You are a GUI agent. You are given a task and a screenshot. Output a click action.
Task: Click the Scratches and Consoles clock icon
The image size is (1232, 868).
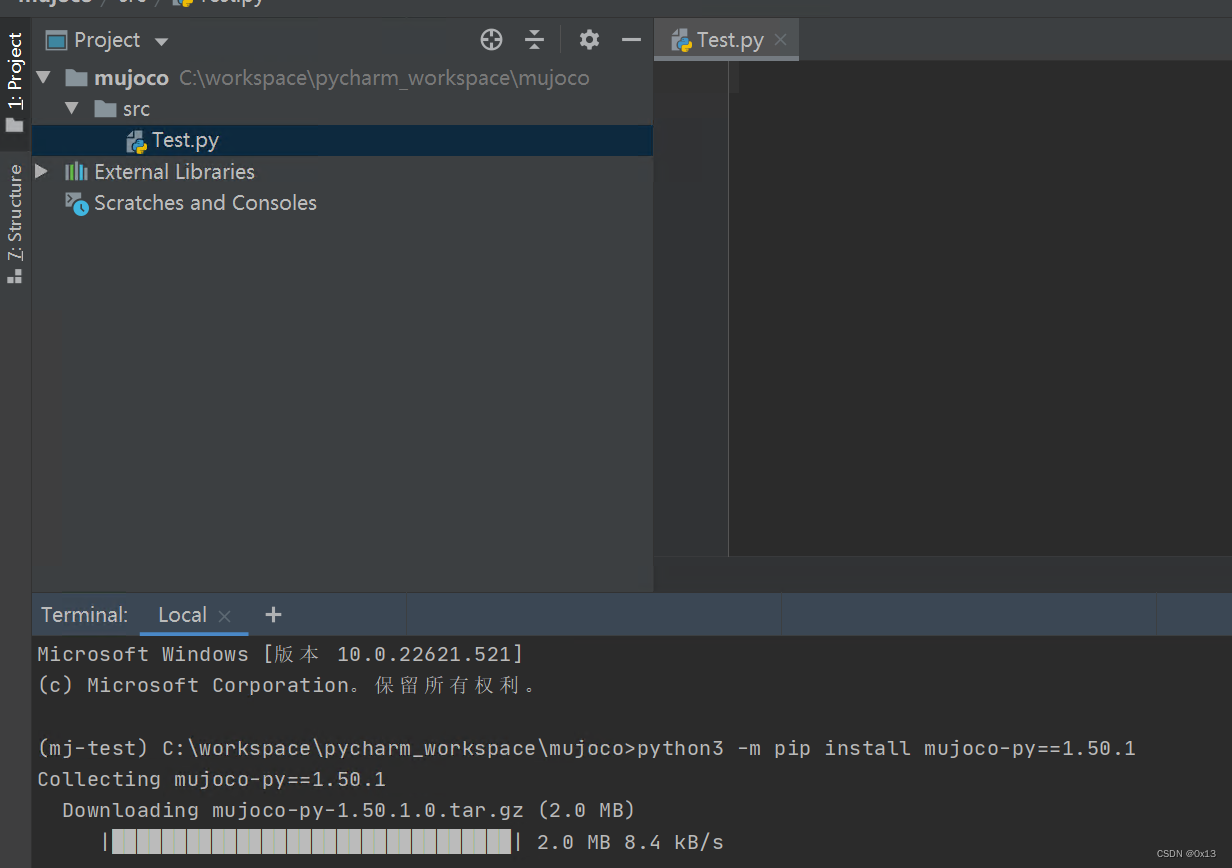click(x=77, y=204)
